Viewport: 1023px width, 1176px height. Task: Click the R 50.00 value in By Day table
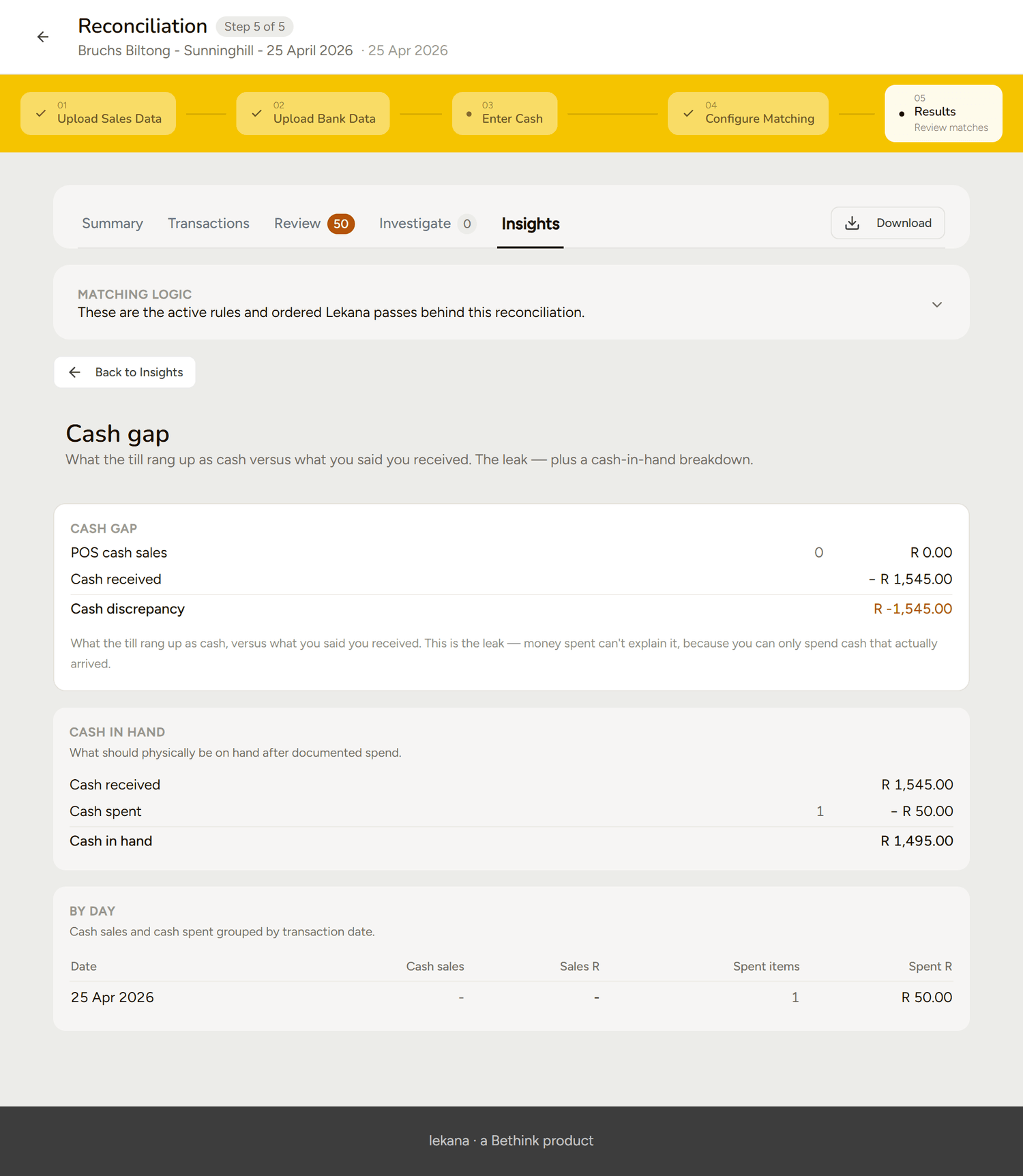pyautogui.click(x=927, y=997)
